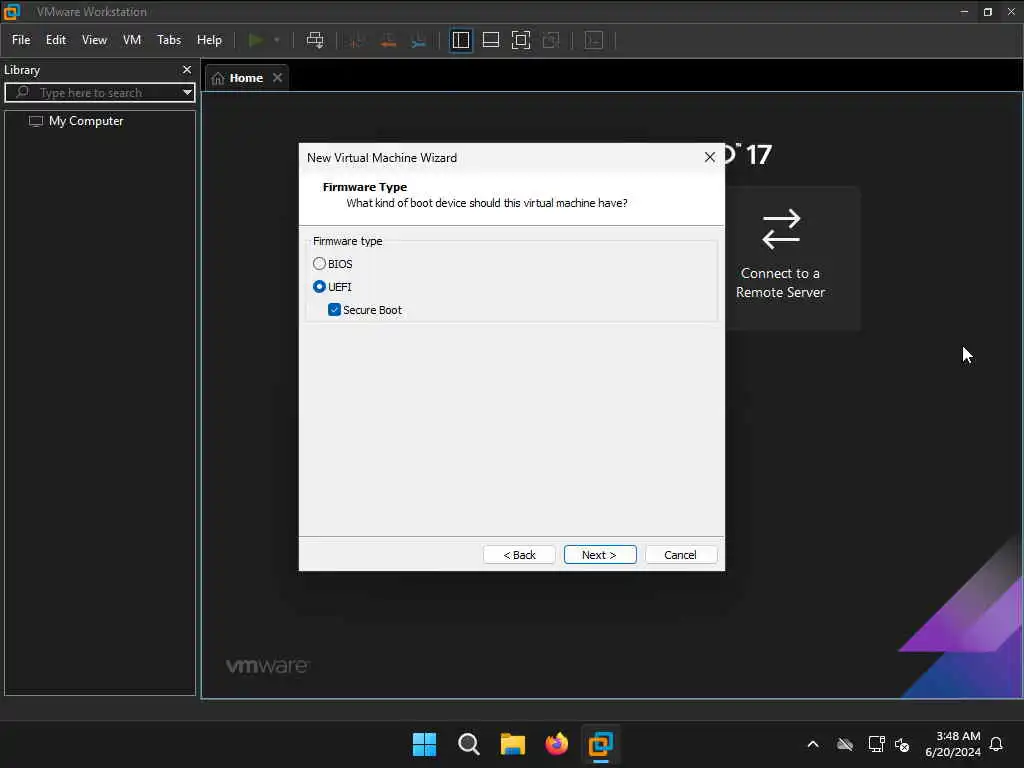This screenshot has width=1024, height=768.
Task: Click the Take Snapshot toolbar icon
Action: click(x=356, y=40)
